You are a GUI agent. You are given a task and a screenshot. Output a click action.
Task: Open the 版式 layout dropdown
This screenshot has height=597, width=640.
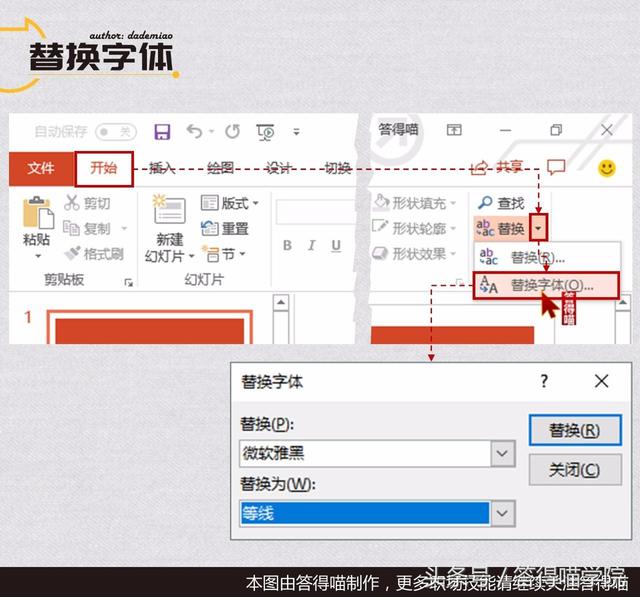click(x=230, y=203)
